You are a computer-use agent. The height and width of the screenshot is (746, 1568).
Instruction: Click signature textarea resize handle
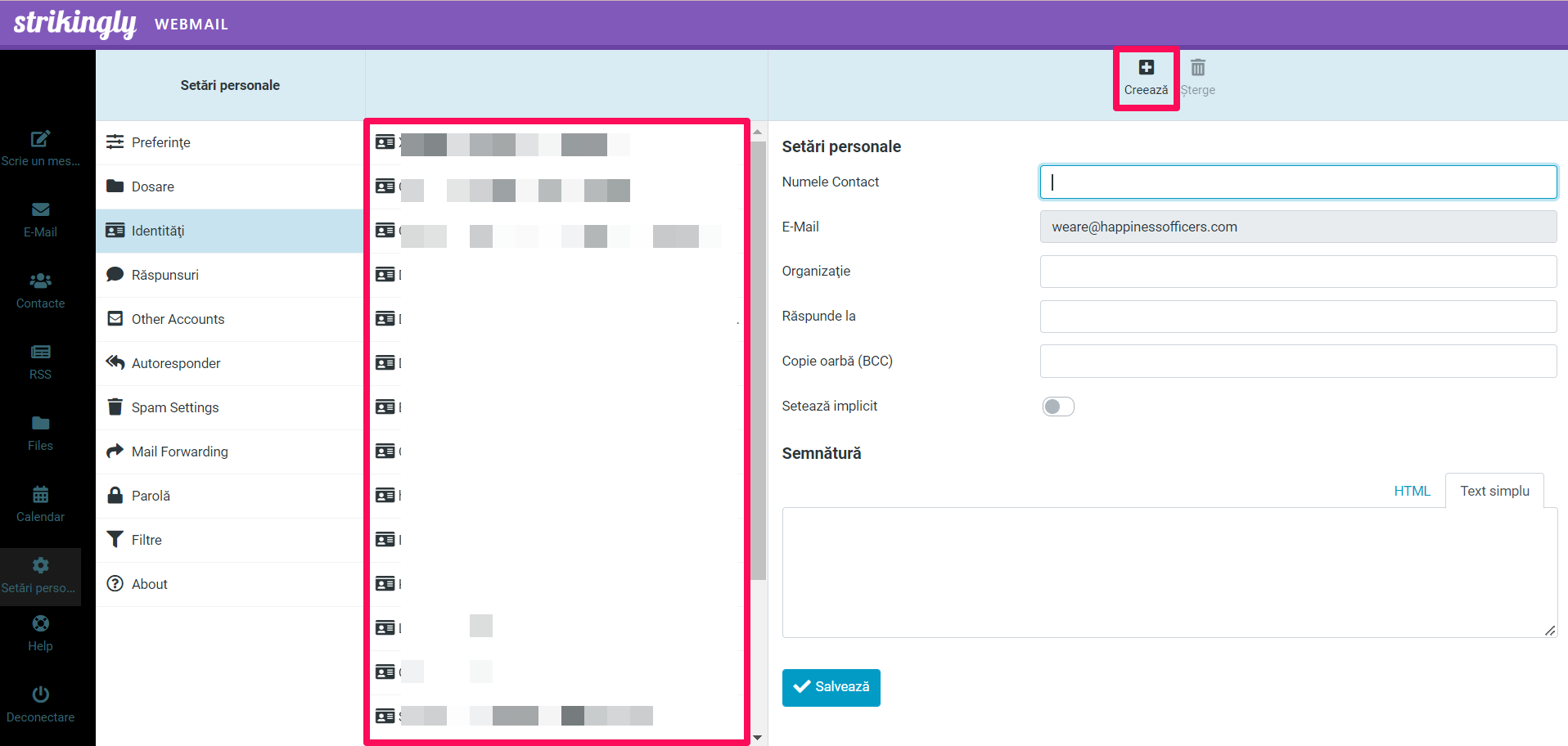tap(1550, 631)
